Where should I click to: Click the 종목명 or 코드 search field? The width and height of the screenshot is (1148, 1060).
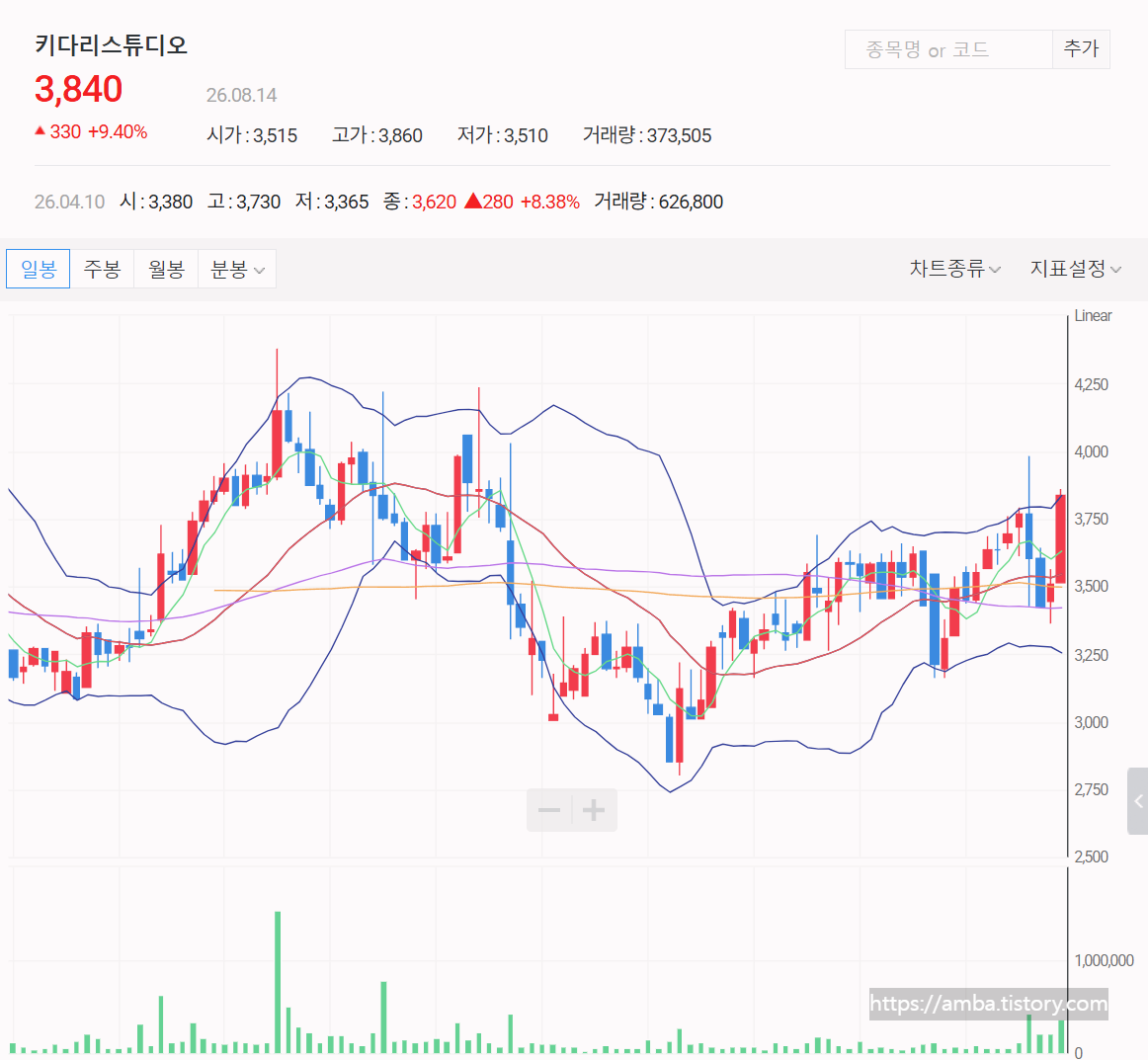pyautogui.click(x=948, y=49)
